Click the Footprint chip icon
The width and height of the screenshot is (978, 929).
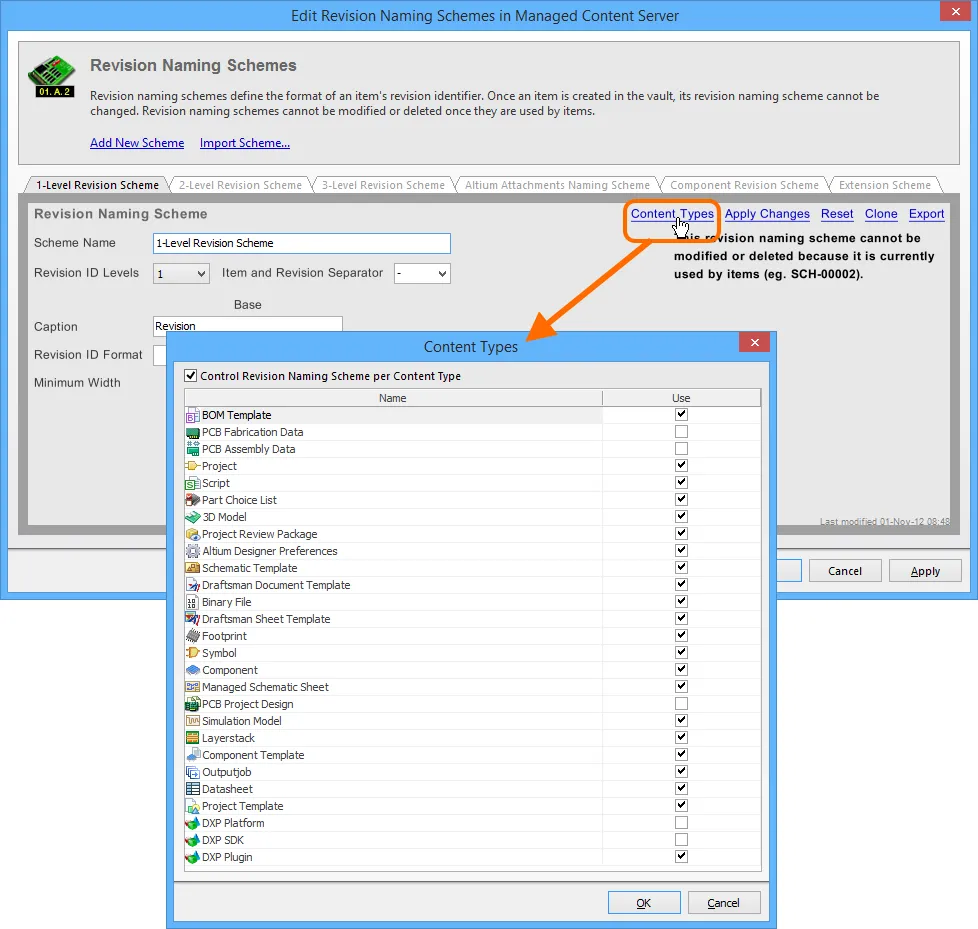click(193, 636)
